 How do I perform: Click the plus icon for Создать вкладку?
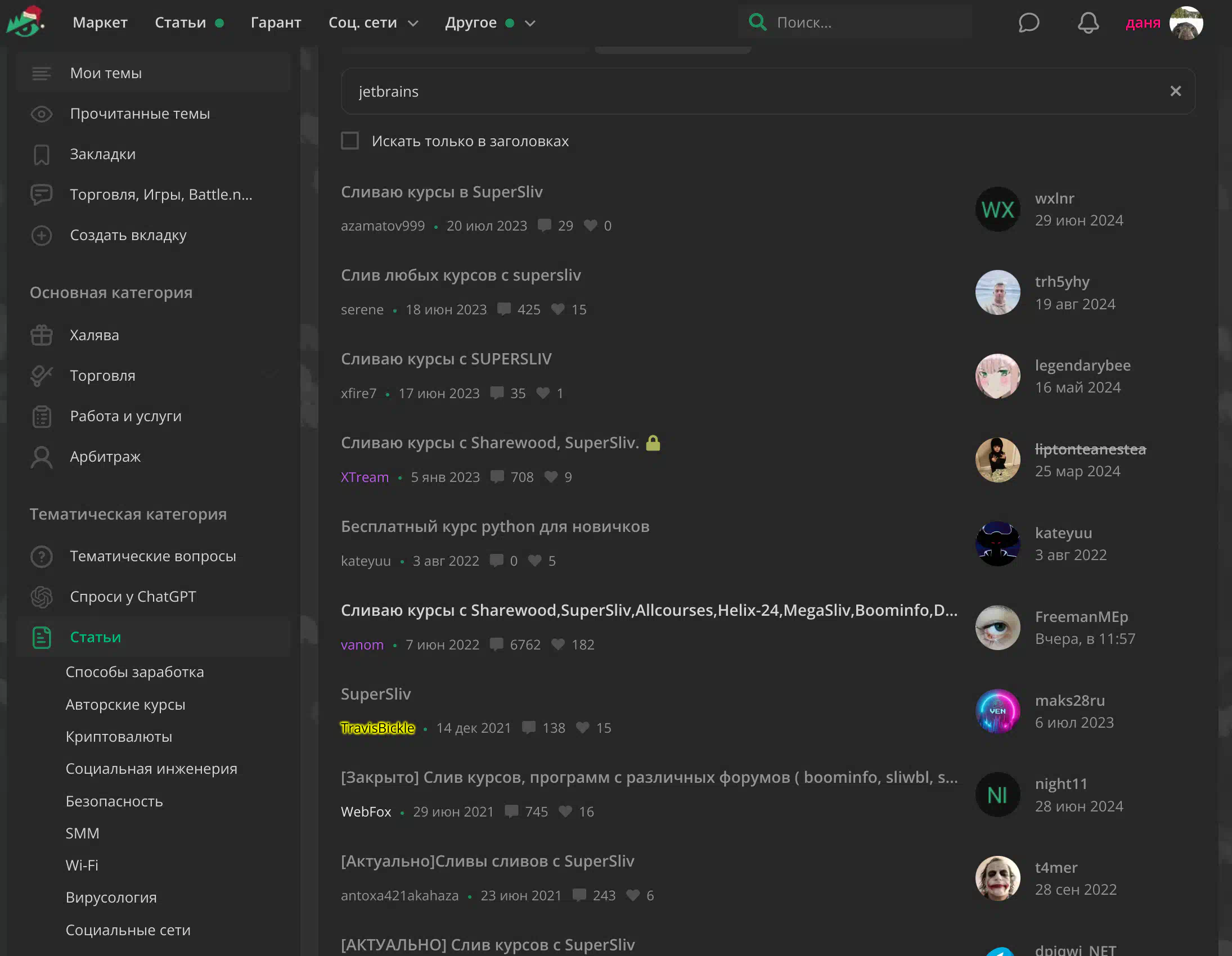coord(41,235)
